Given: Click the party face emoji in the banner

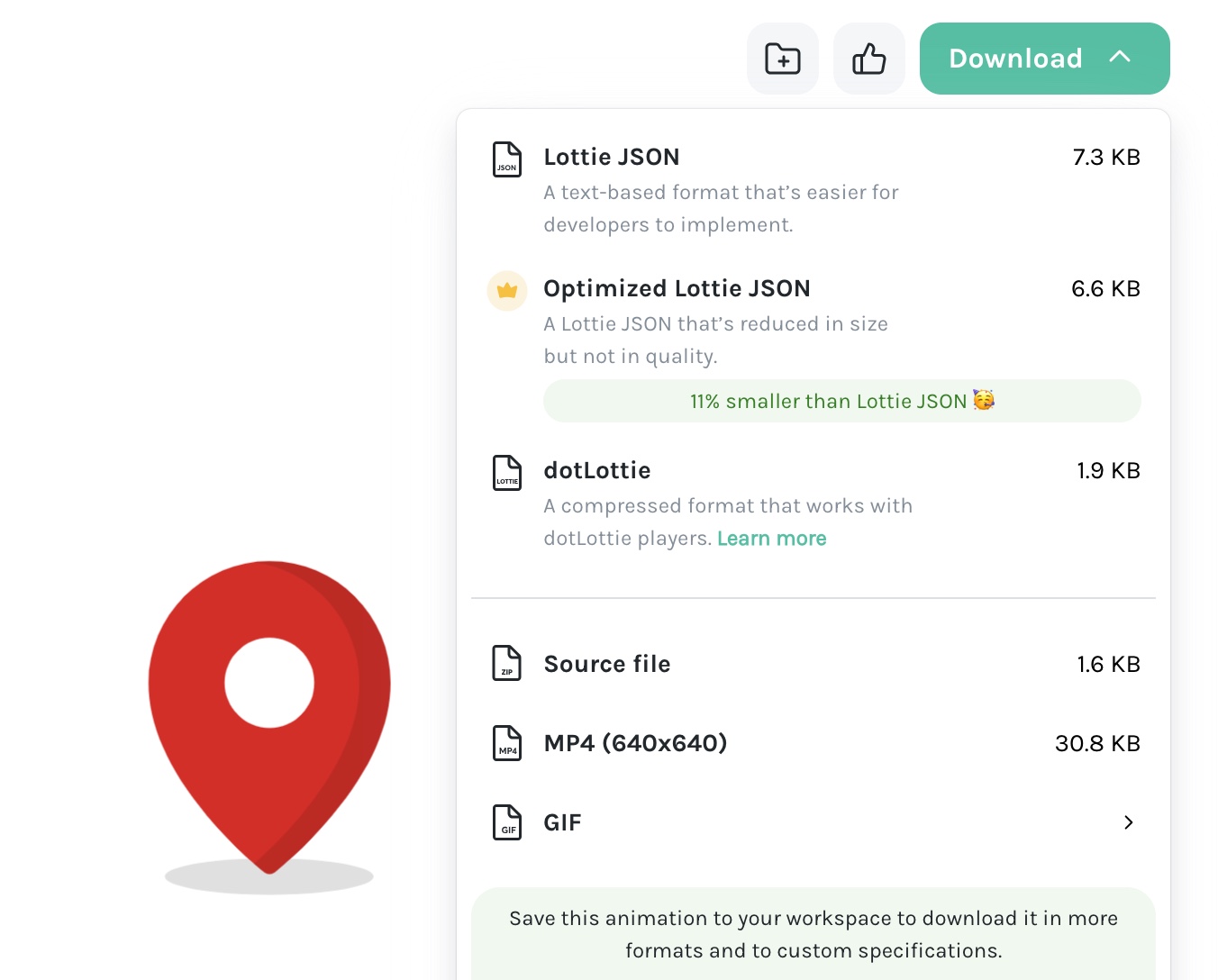Looking at the screenshot, I should (x=984, y=400).
